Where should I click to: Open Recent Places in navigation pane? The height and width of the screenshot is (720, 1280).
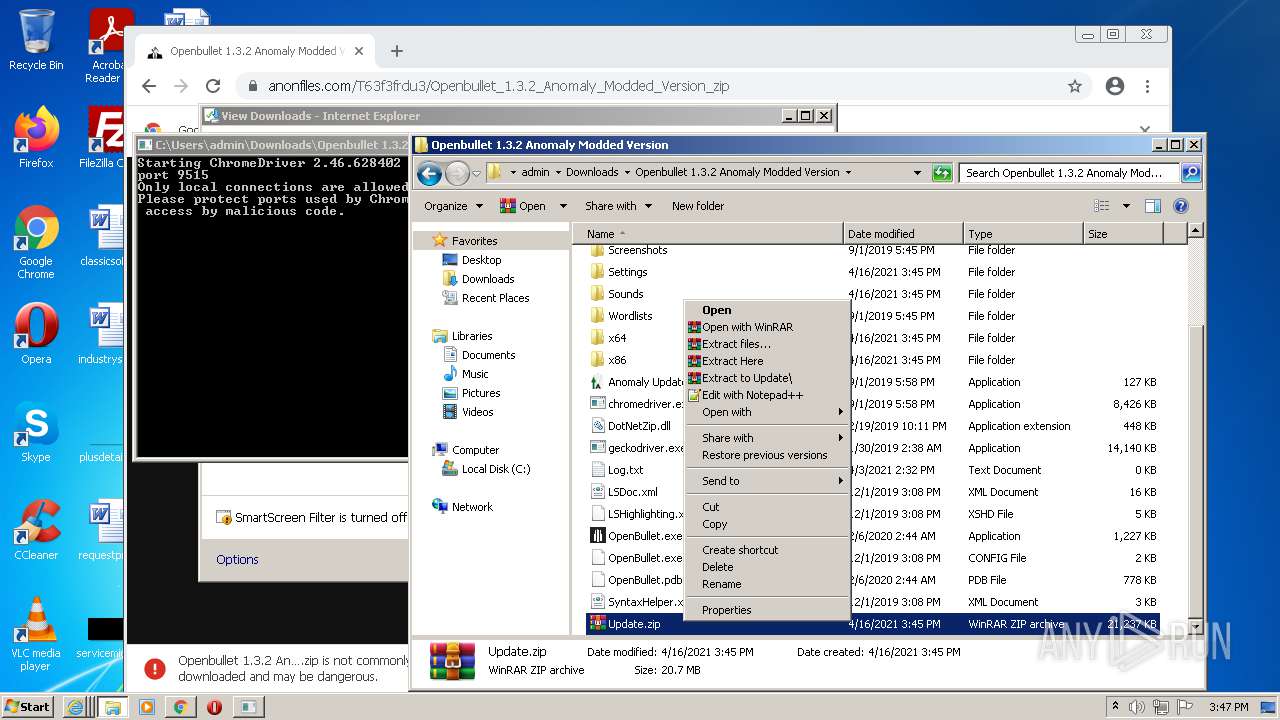tap(495, 298)
